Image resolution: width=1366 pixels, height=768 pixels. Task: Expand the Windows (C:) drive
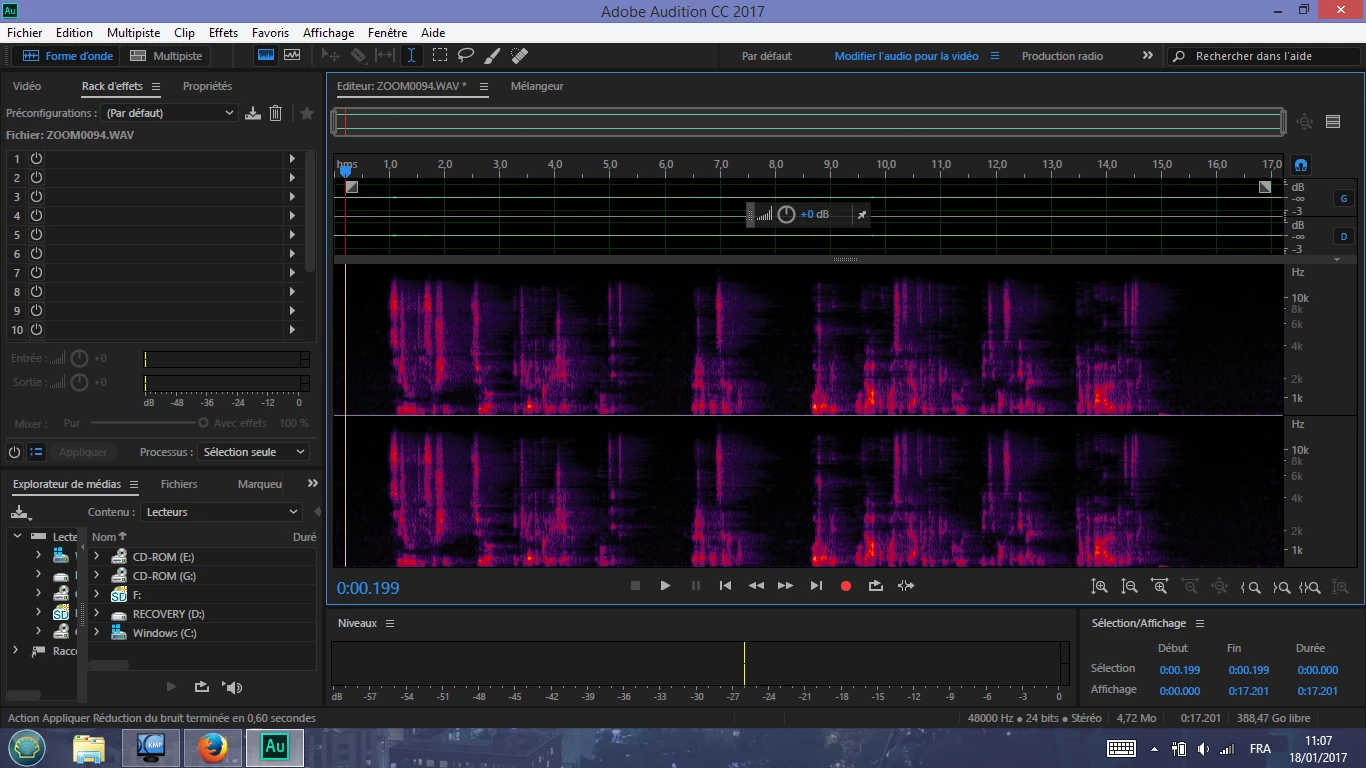[x=97, y=633]
